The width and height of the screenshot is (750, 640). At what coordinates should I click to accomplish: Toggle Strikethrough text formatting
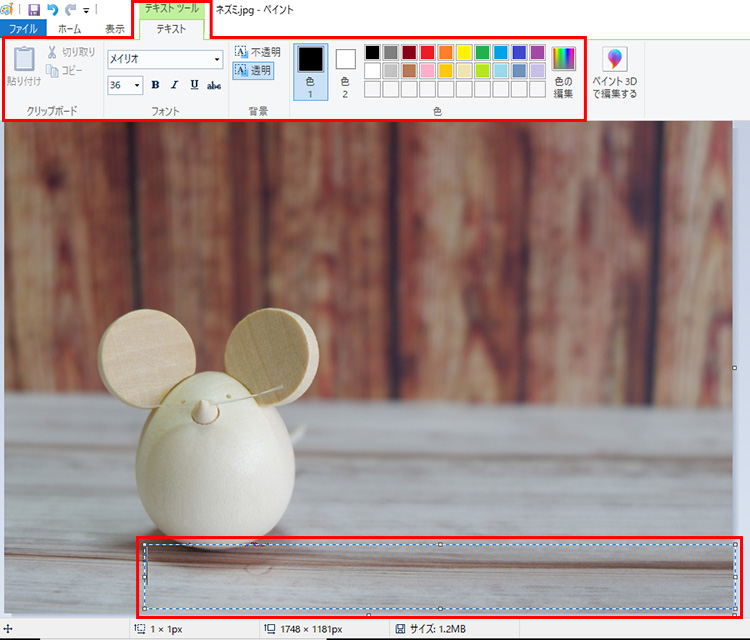pos(213,85)
